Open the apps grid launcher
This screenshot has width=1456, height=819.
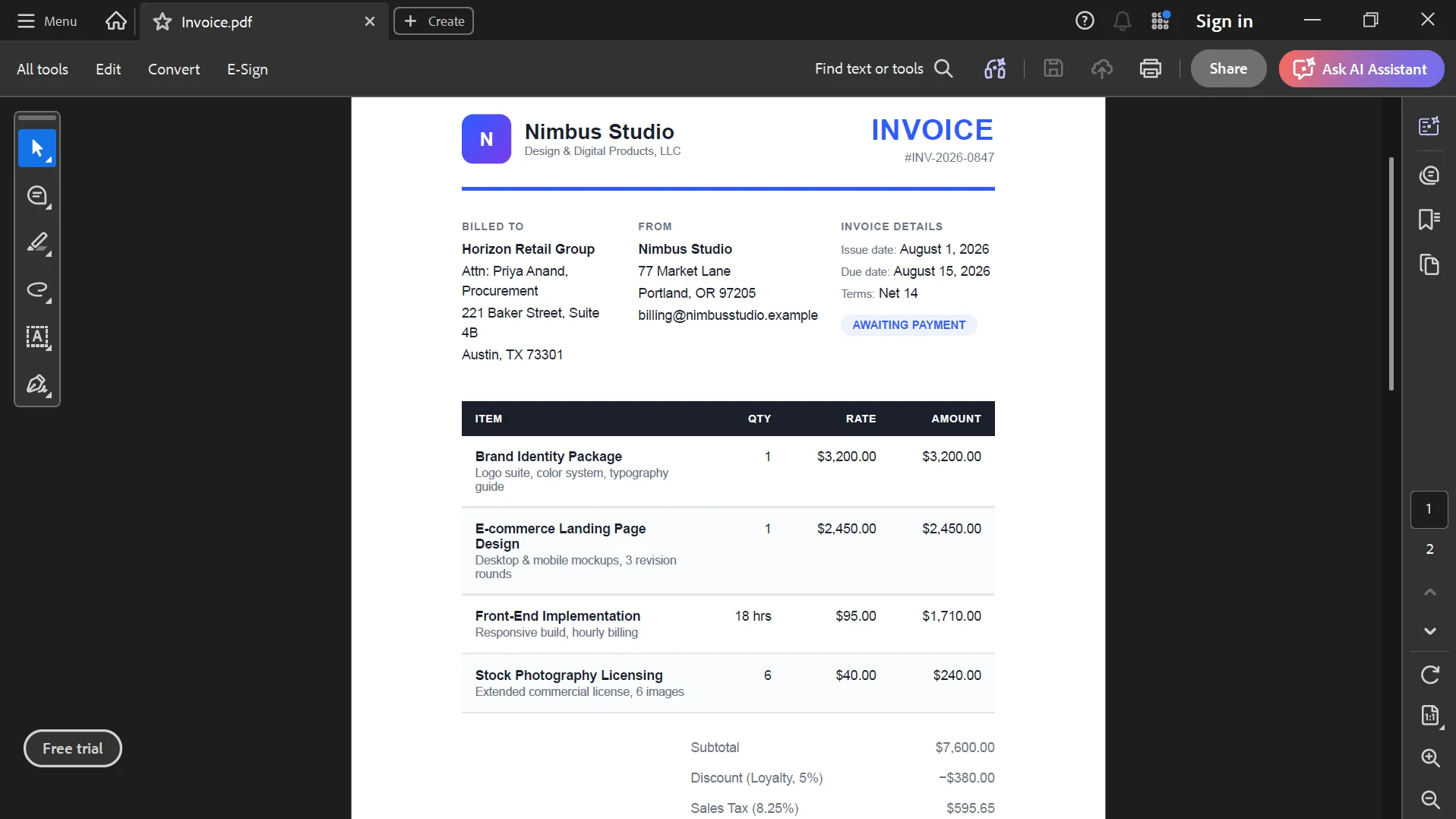point(1160,21)
